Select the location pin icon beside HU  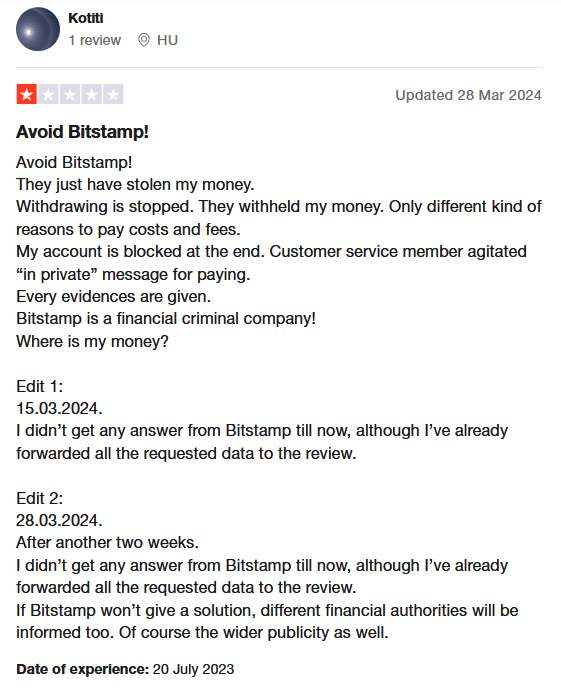tap(143, 40)
